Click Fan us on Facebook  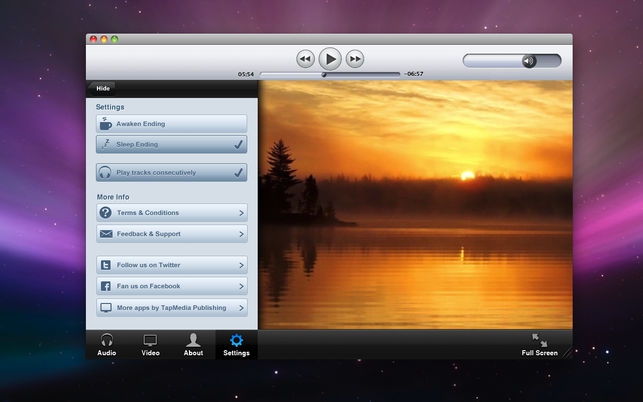[171, 287]
